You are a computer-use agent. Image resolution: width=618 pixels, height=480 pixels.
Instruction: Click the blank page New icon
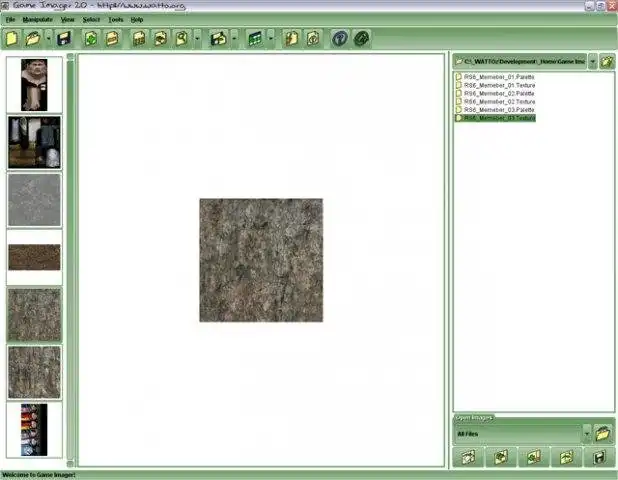[x=12, y=38]
